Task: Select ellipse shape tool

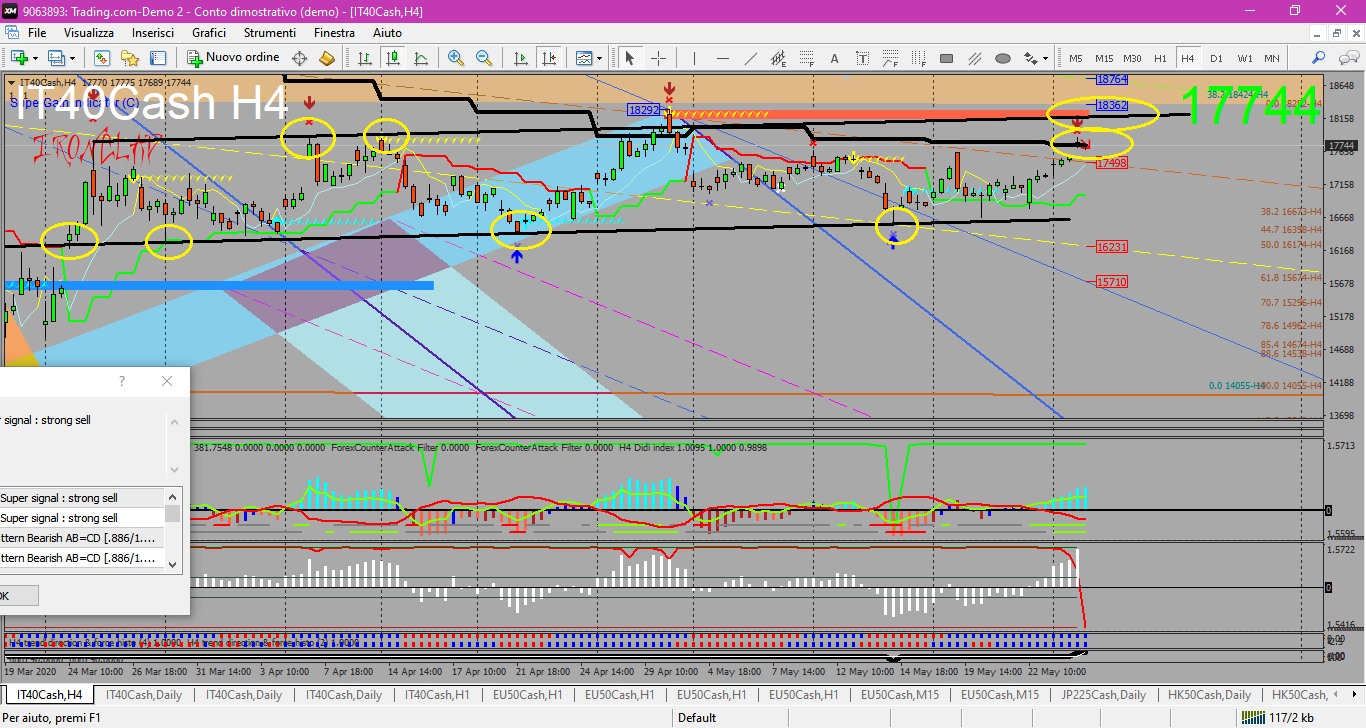Action: pyautogui.click(x=1002, y=58)
